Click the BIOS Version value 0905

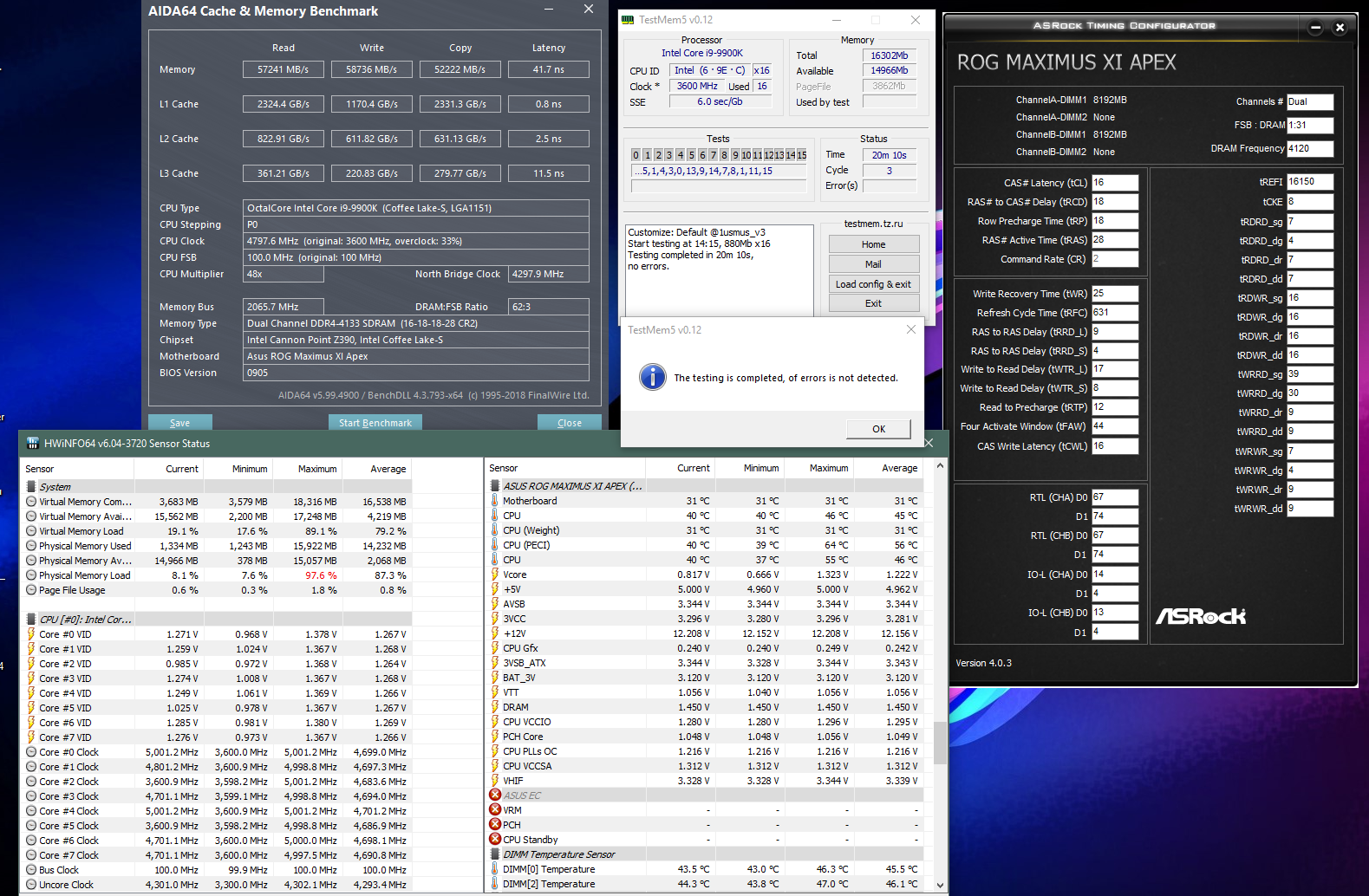click(x=416, y=373)
